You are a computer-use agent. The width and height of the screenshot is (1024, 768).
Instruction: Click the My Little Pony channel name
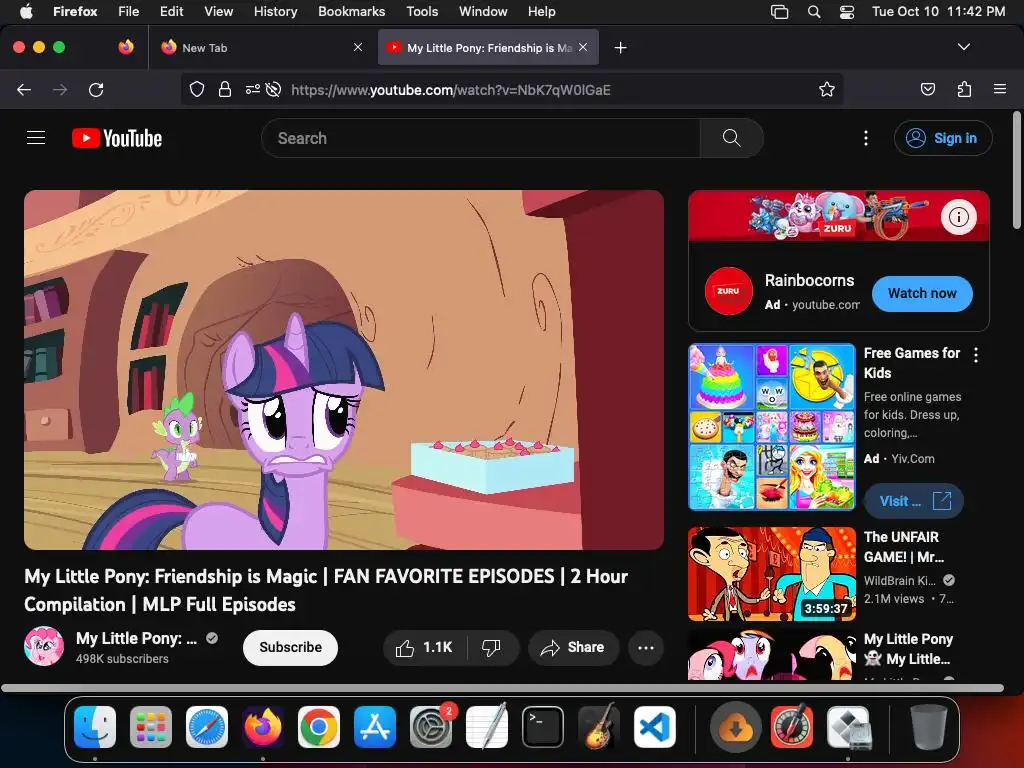[x=136, y=638]
